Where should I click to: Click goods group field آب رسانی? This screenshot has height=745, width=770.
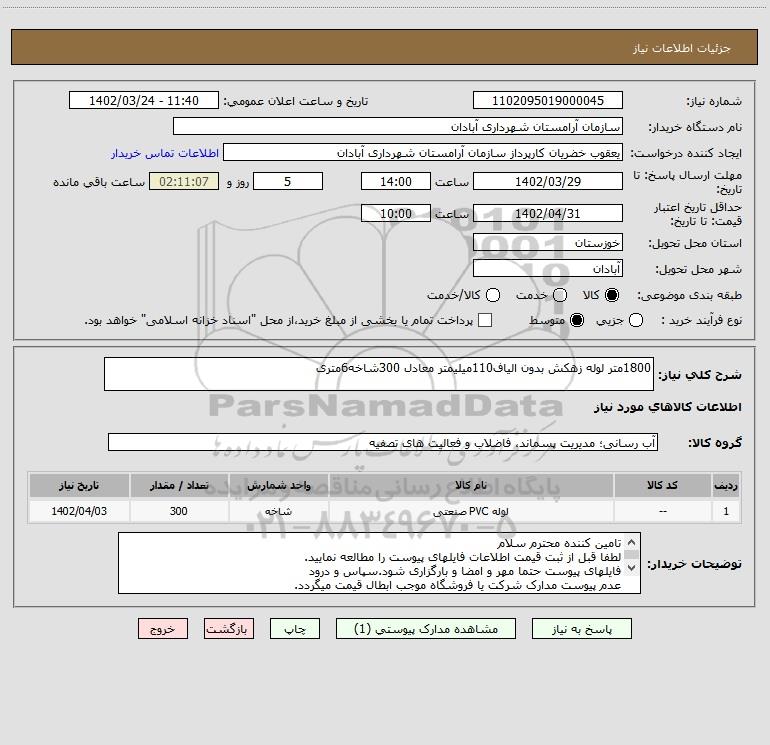click(383, 442)
